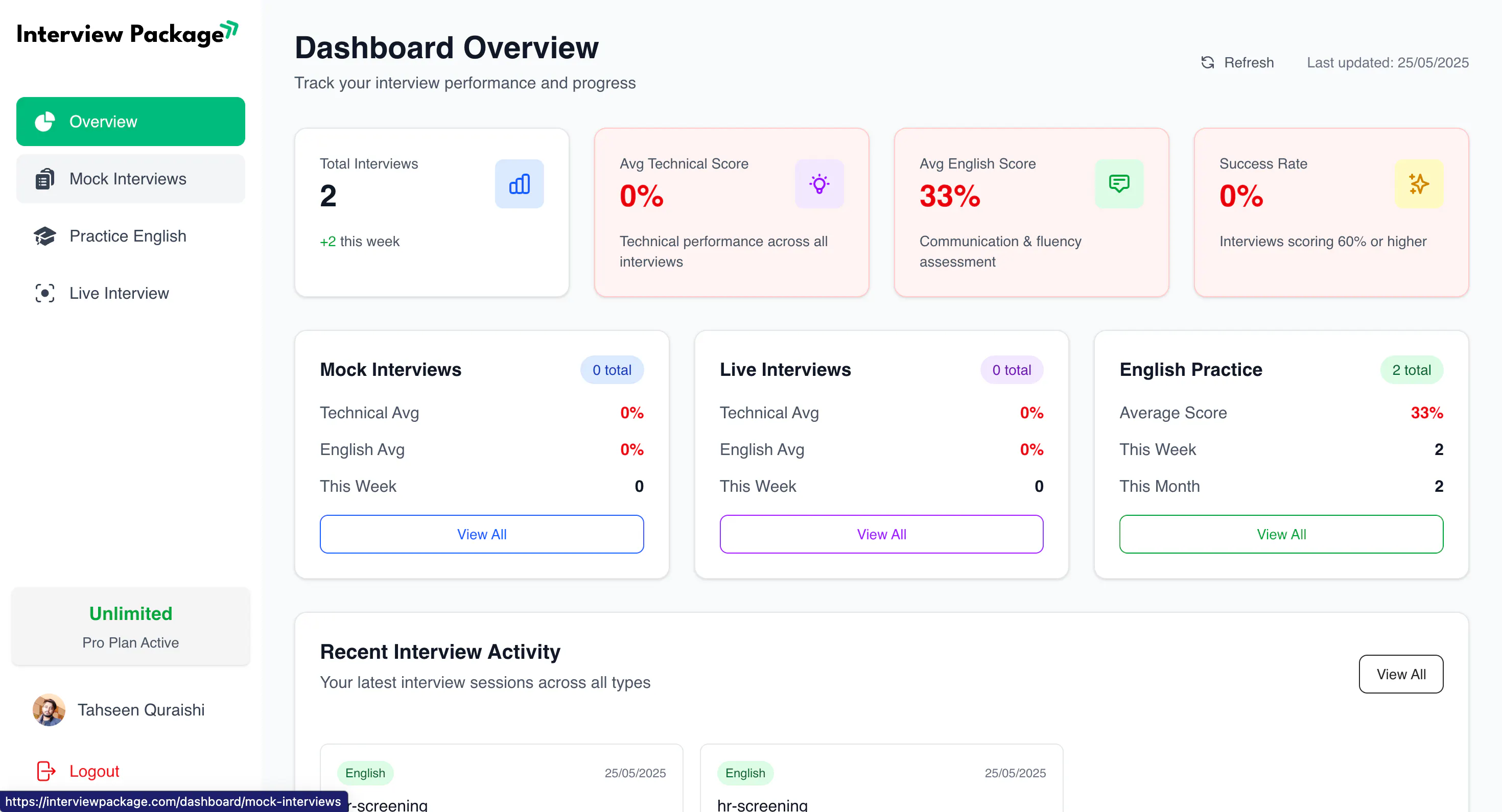The image size is (1502, 812).
Task: View all Mock Interviews
Action: coord(482,534)
